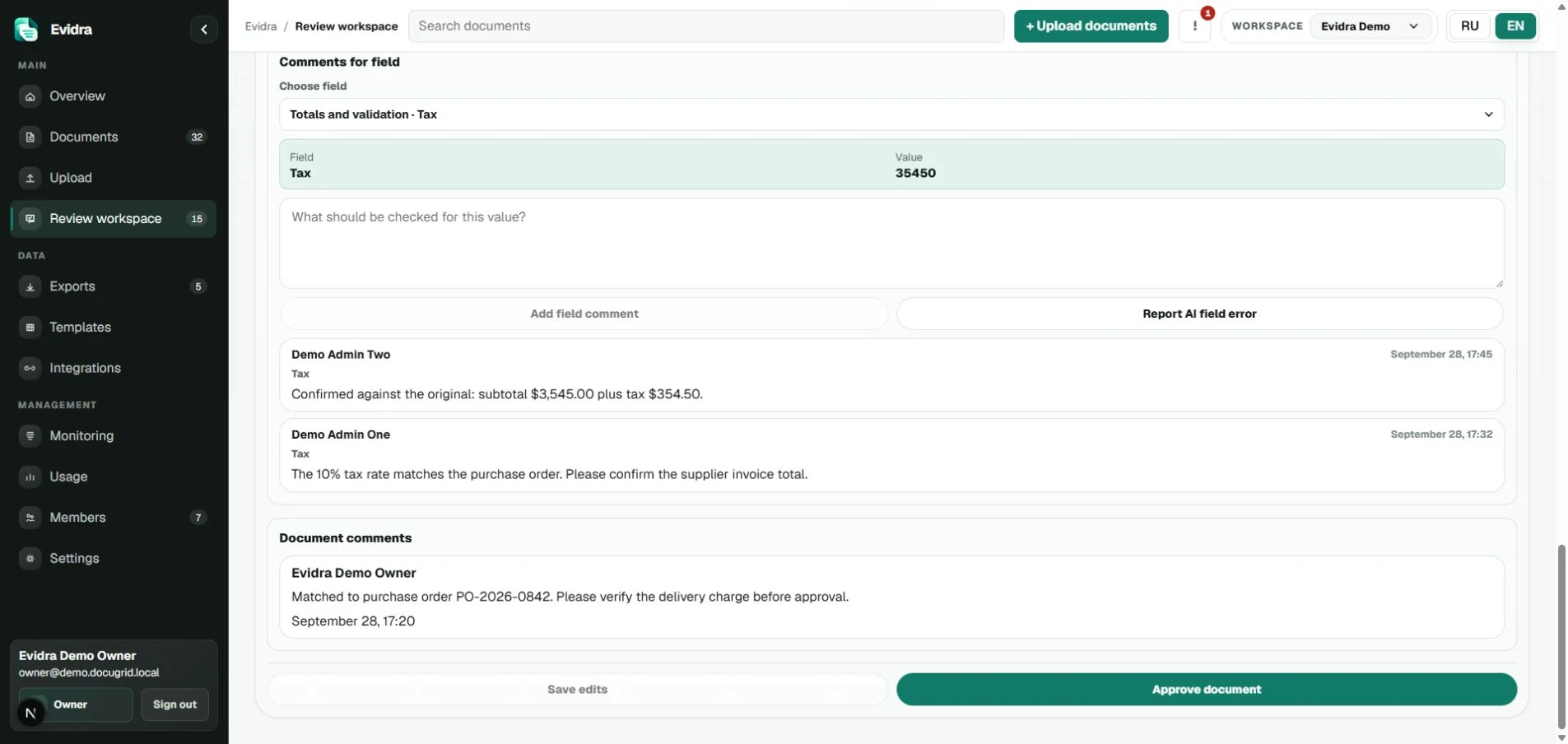1568x744 pixels.
Task: Open the Monitoring page
Action: [114, 436]
